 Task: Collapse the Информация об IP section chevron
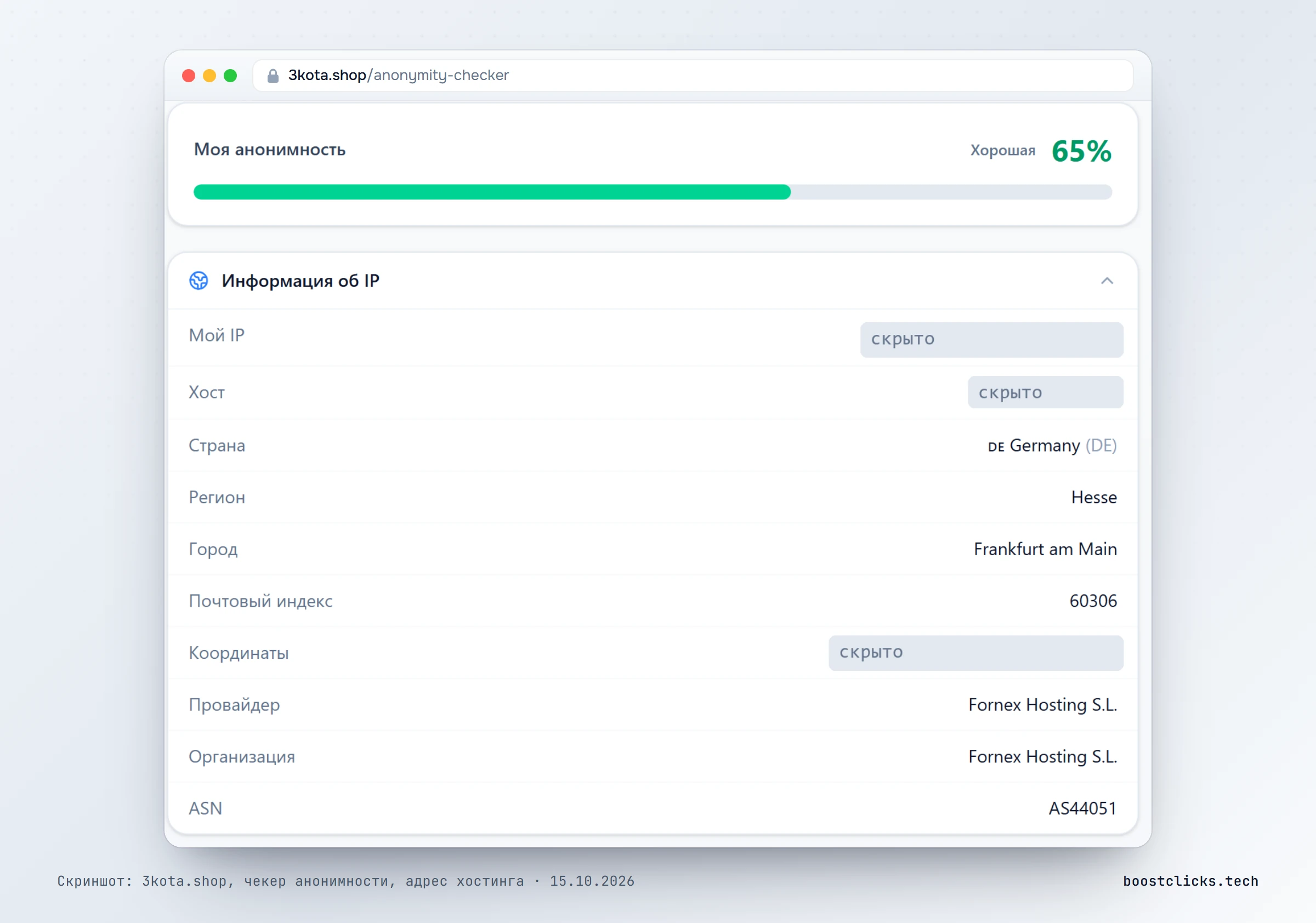coord(1107,281)
